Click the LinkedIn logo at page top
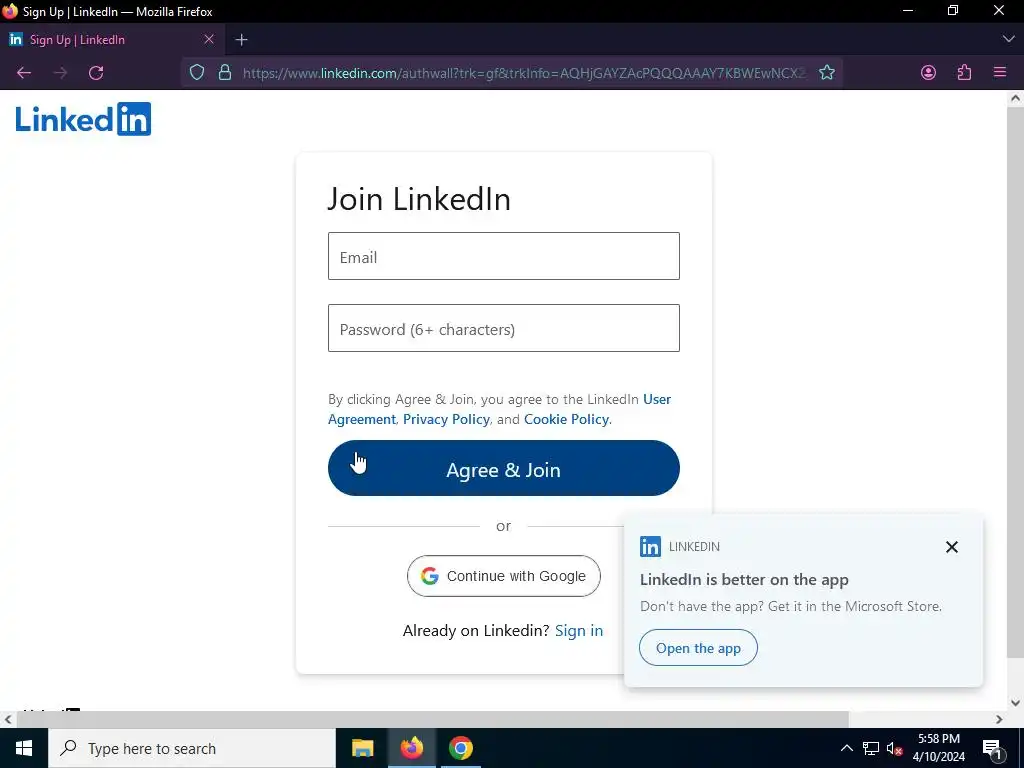 click(83, 119)
